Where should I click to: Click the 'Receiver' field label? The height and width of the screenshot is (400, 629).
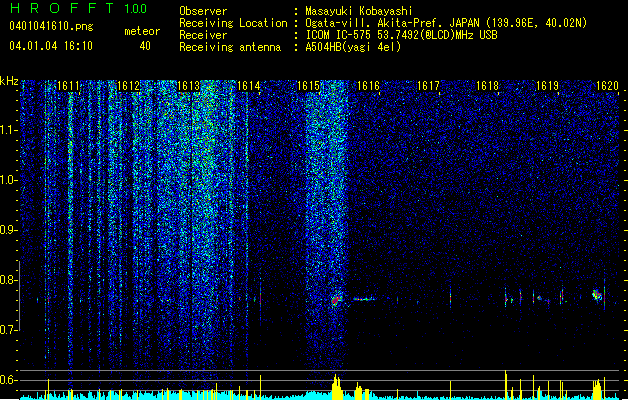203,35
